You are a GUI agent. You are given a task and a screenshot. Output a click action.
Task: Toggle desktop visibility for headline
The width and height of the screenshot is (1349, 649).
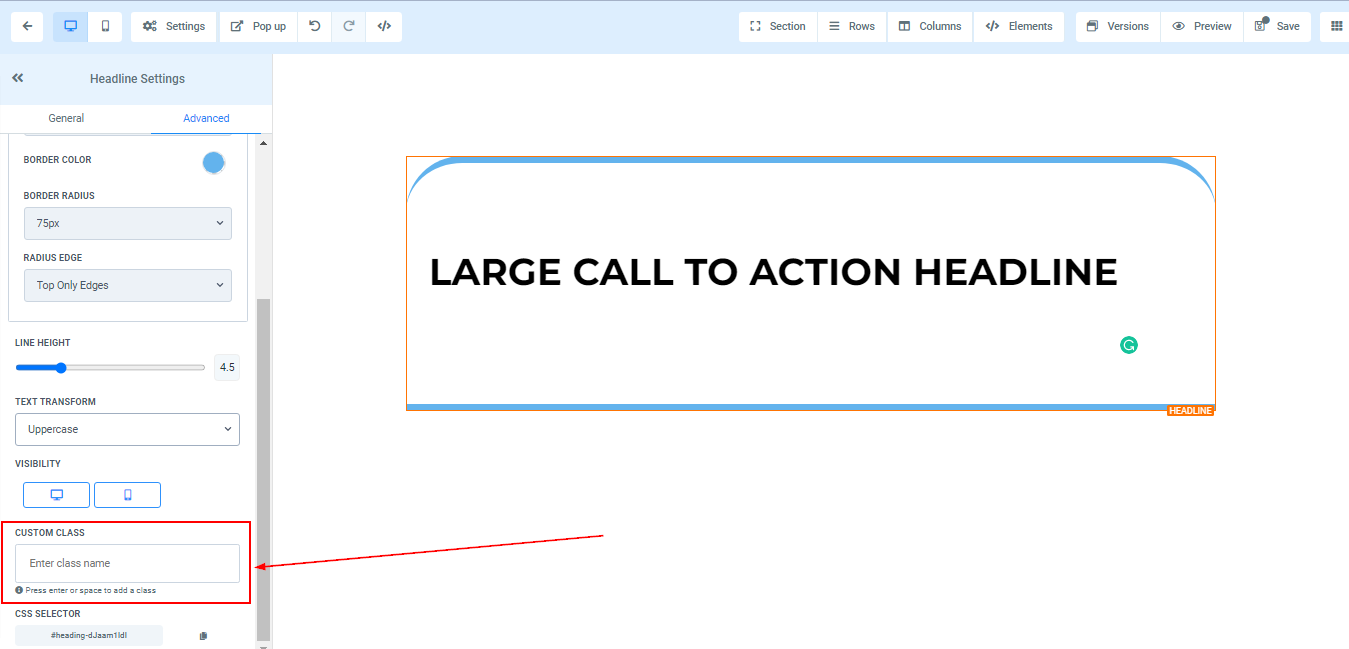coord(57,495)
